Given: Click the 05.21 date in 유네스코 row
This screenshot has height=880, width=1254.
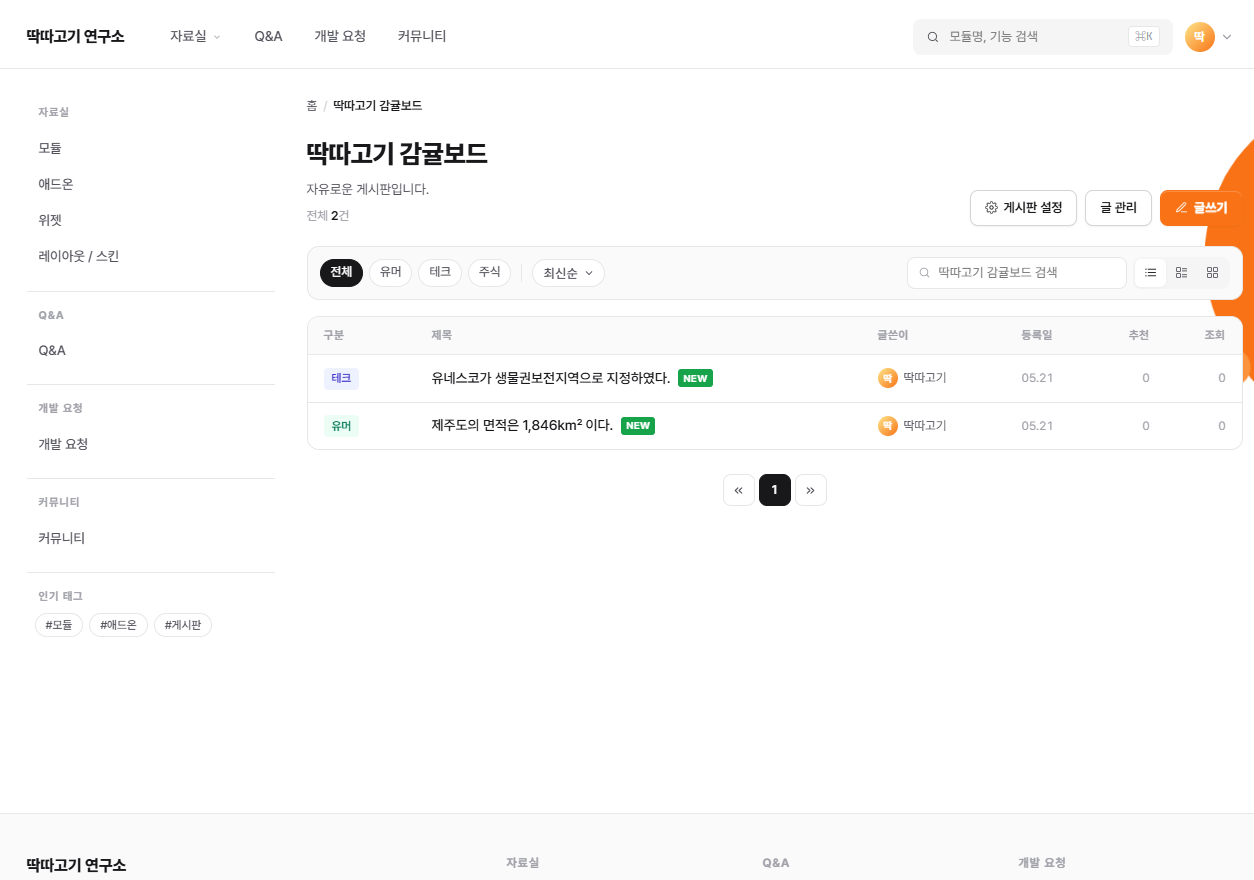Looking at the screenshot, I should (x=1037, y=378).
